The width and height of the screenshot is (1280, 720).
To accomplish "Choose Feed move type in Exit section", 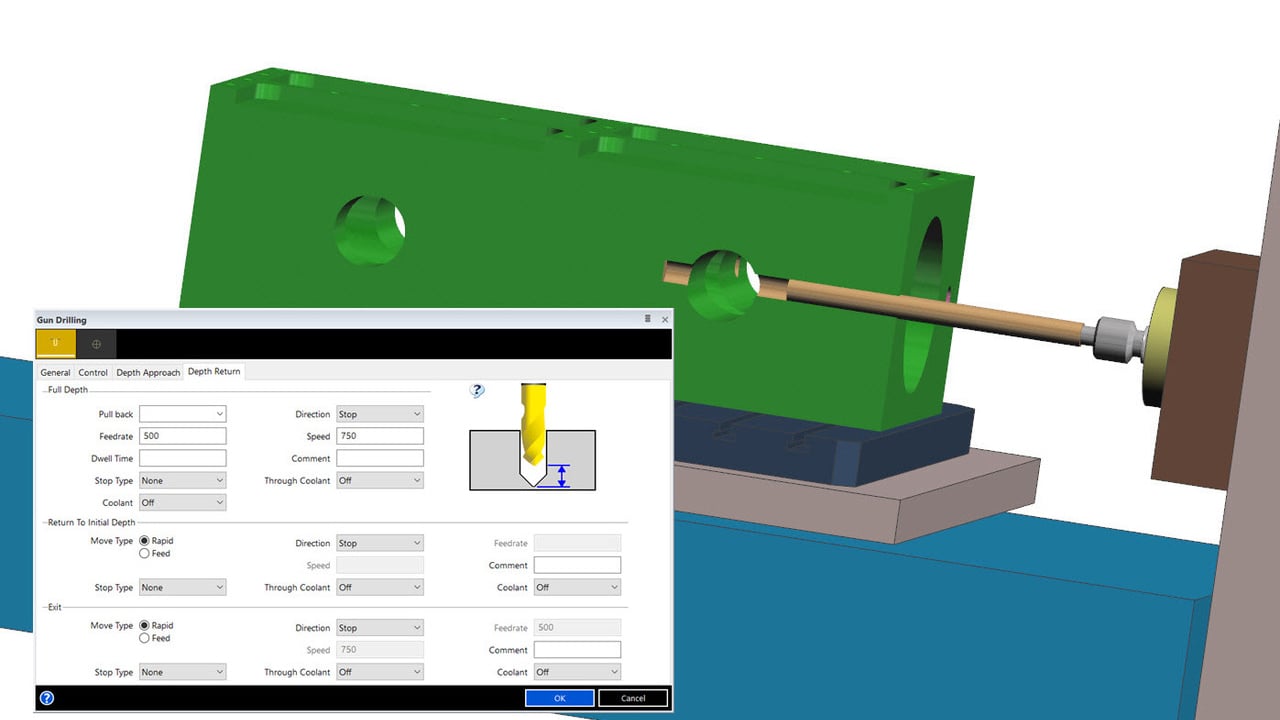I will pos(145,638).
